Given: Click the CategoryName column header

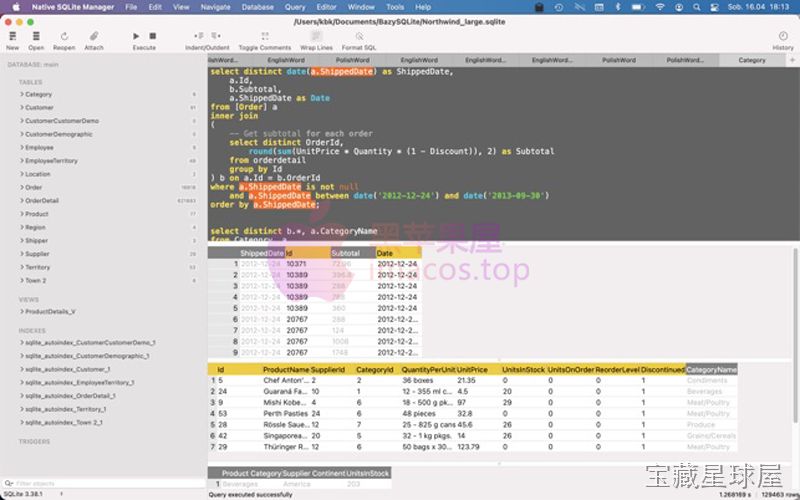Looking at the screenshot, I should [x=711, y=369].
